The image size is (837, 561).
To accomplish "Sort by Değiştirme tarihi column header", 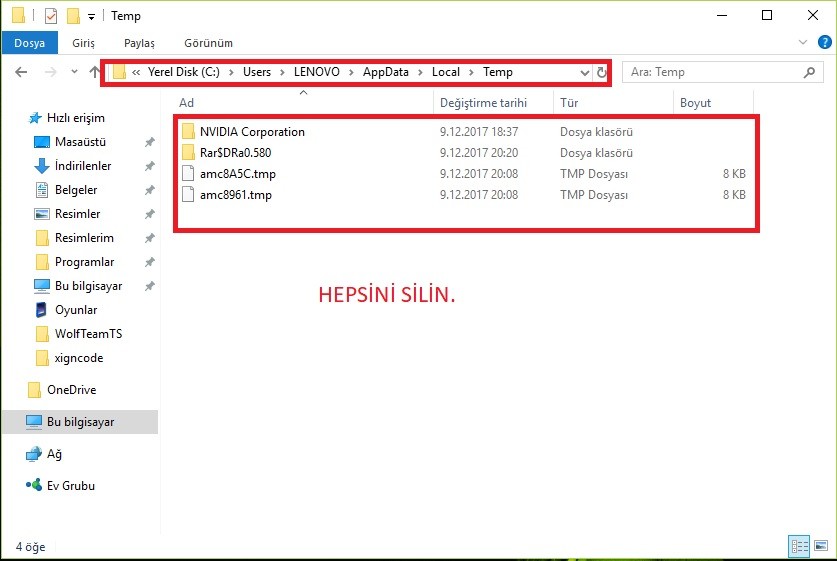I will pos(493,102).
